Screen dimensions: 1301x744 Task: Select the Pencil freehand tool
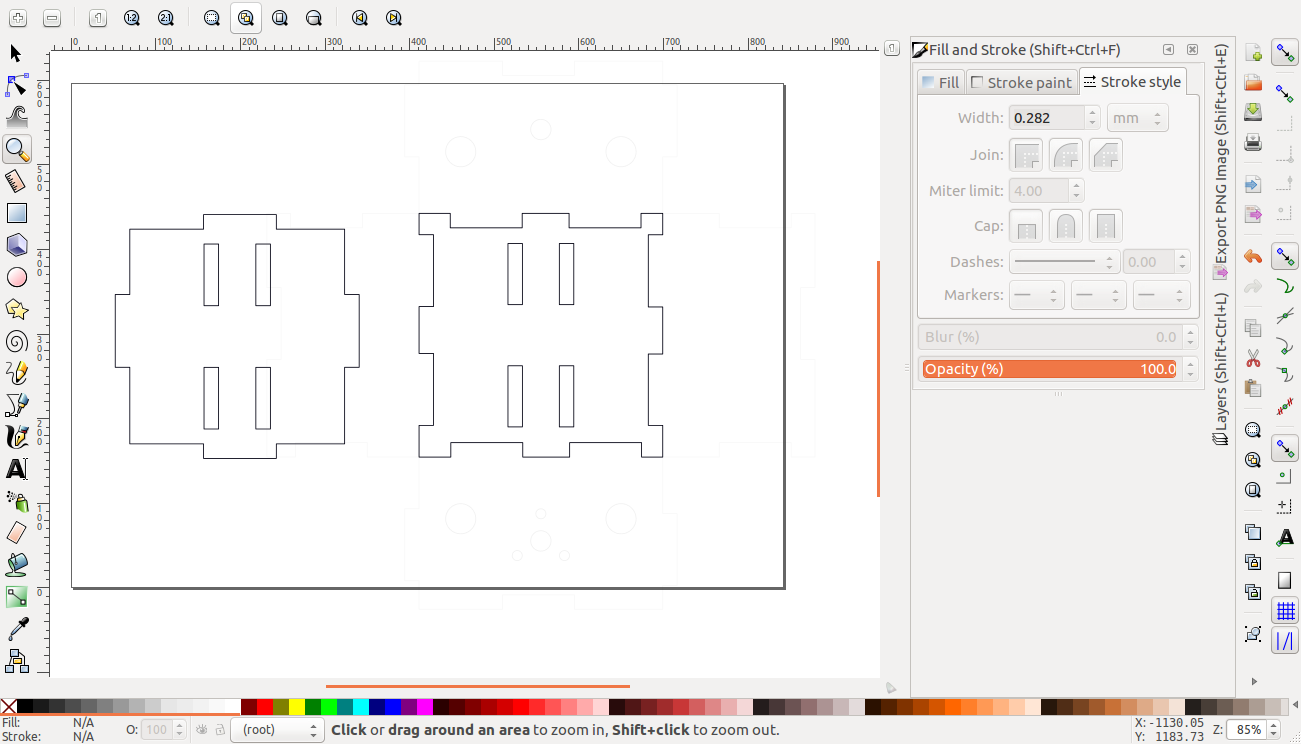[x=16, y=373]
